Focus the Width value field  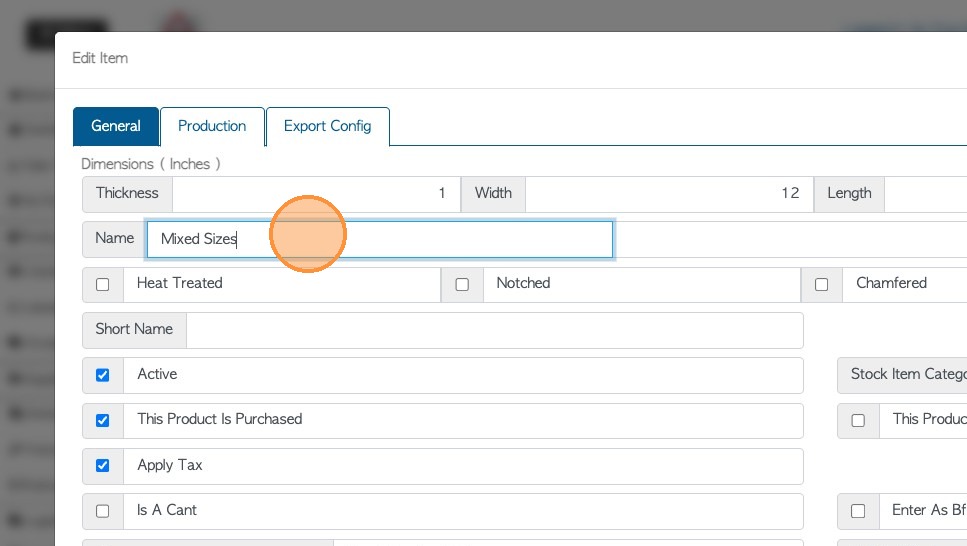668,193
